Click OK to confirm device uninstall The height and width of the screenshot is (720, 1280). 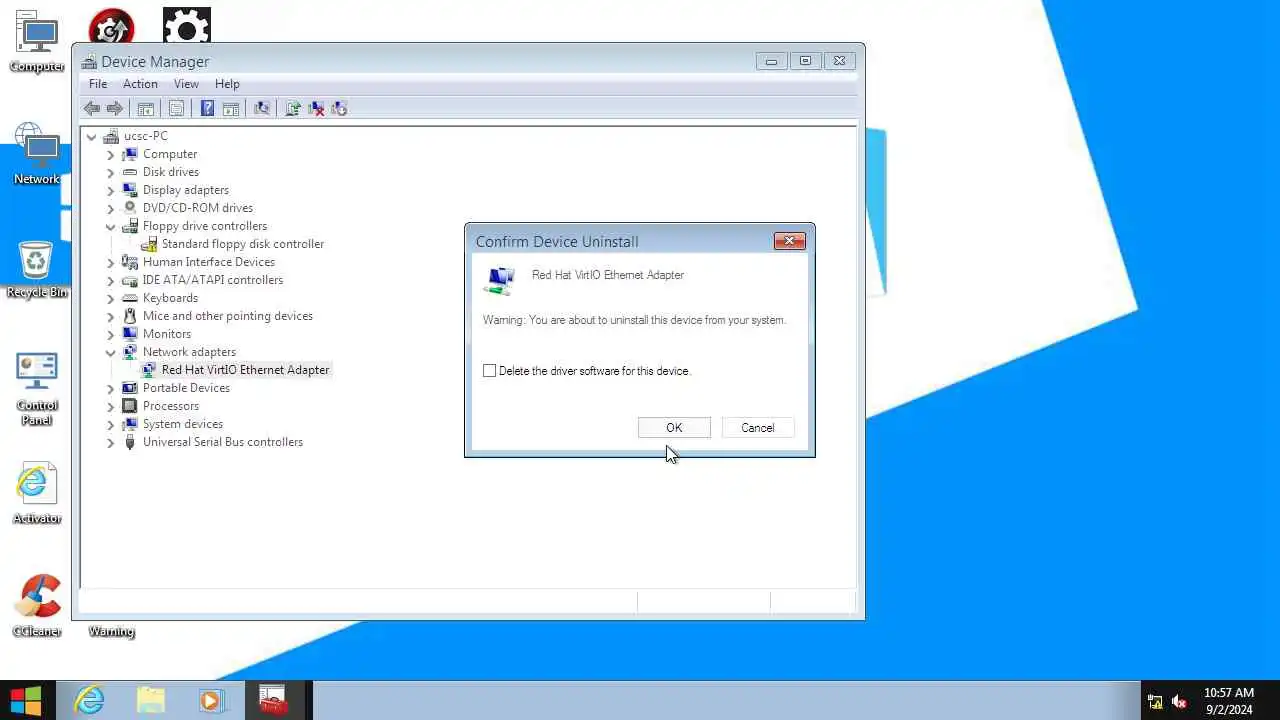point(674,428)
